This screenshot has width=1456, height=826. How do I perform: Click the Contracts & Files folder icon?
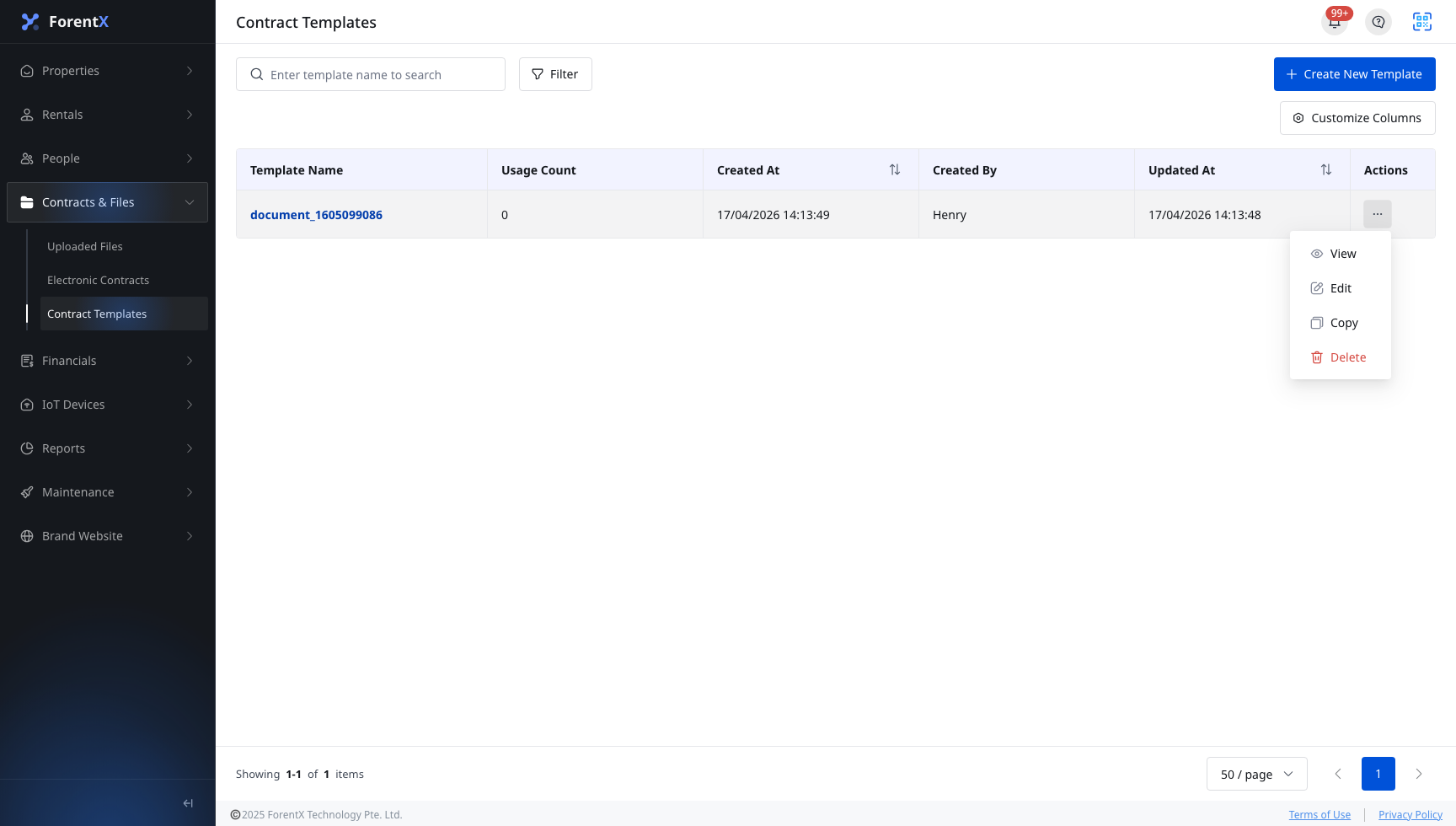pos(27,202)
